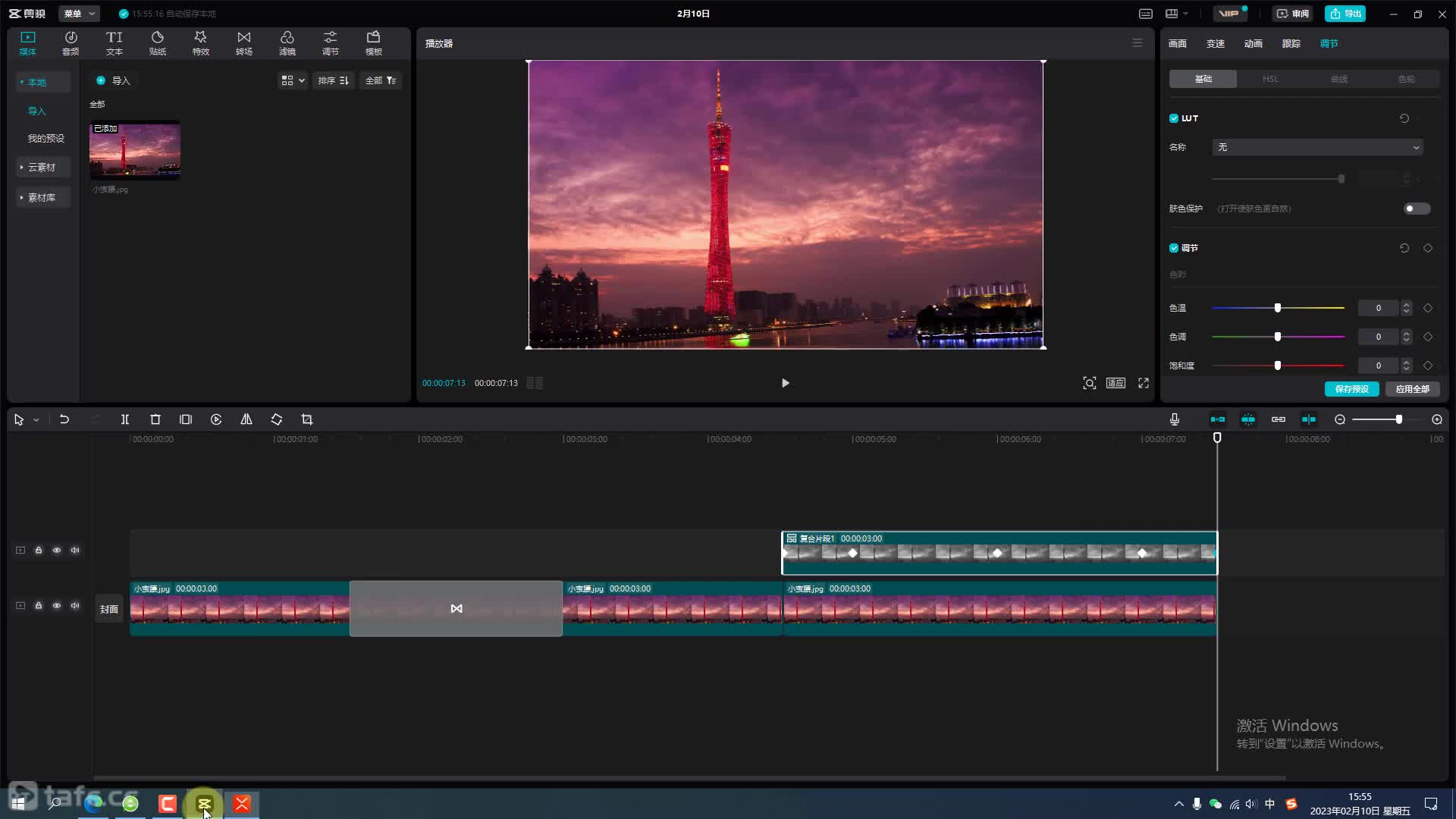Open the 菜单 menu dropdown
This screenshot has width=1456, height=819.
pos(80,14)
